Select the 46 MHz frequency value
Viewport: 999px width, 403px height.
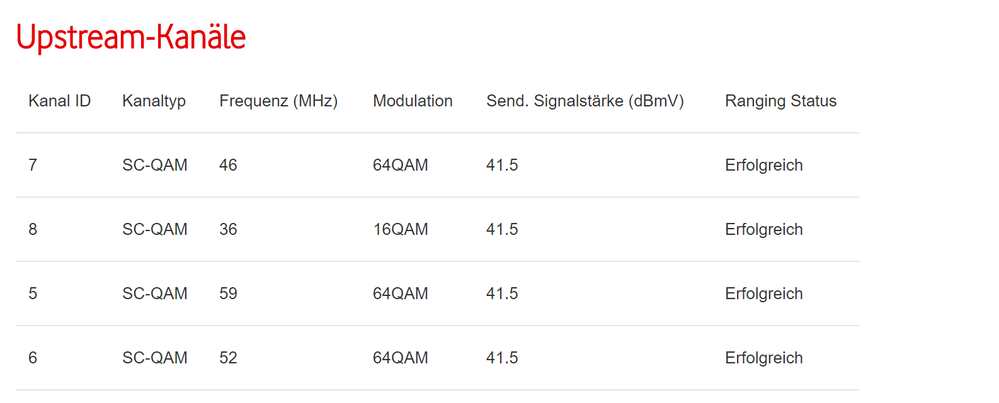click(x=228, y=166)
